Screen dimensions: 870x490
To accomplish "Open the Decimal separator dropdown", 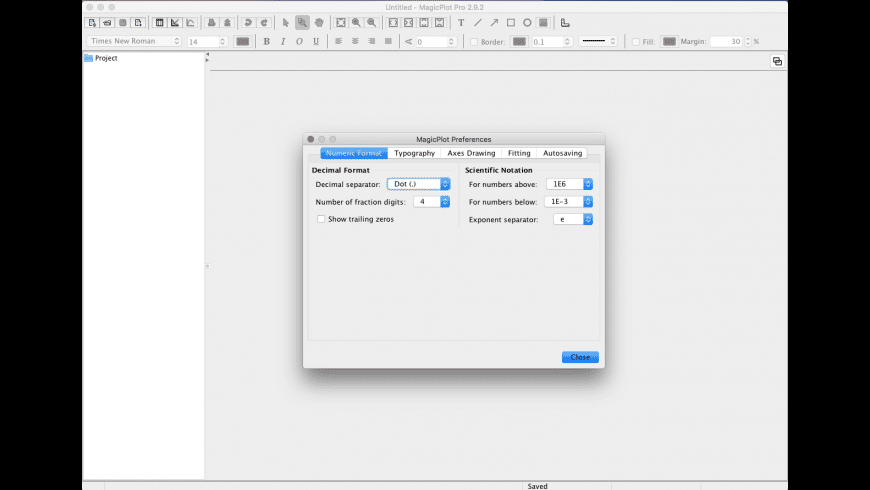I will point(419,184).
